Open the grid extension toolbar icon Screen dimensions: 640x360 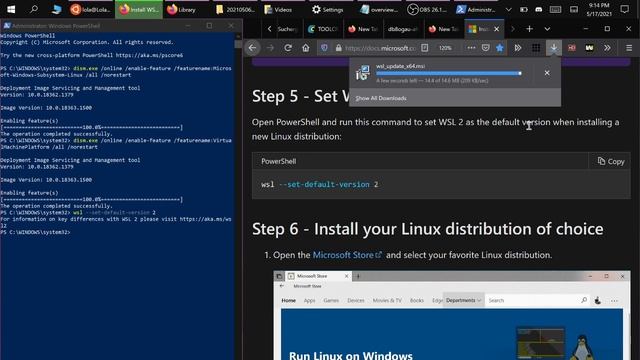[536, 48]
